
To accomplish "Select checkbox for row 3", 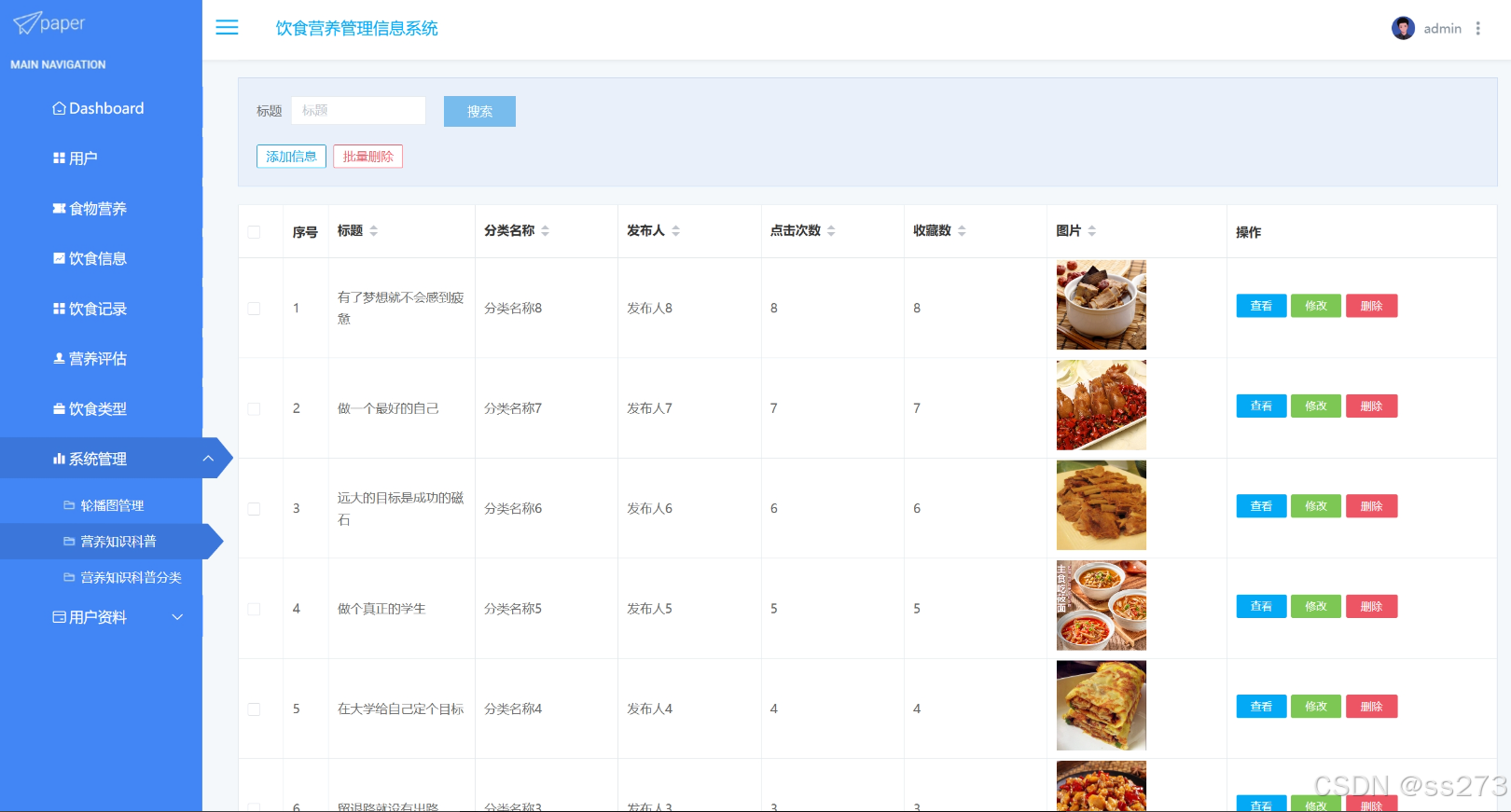I will (254, 509).
